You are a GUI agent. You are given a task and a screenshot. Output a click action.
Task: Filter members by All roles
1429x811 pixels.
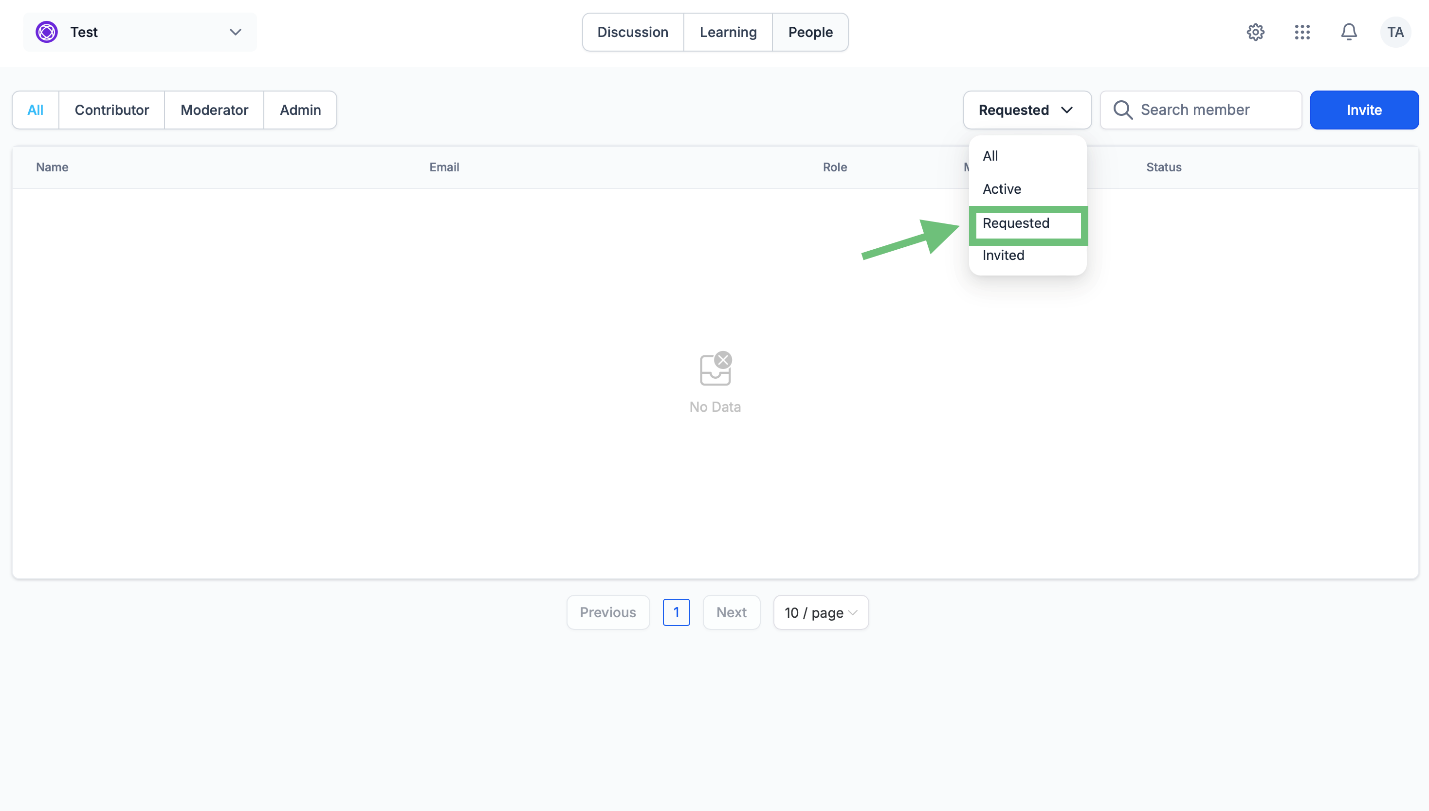click(x=36, y=110)
